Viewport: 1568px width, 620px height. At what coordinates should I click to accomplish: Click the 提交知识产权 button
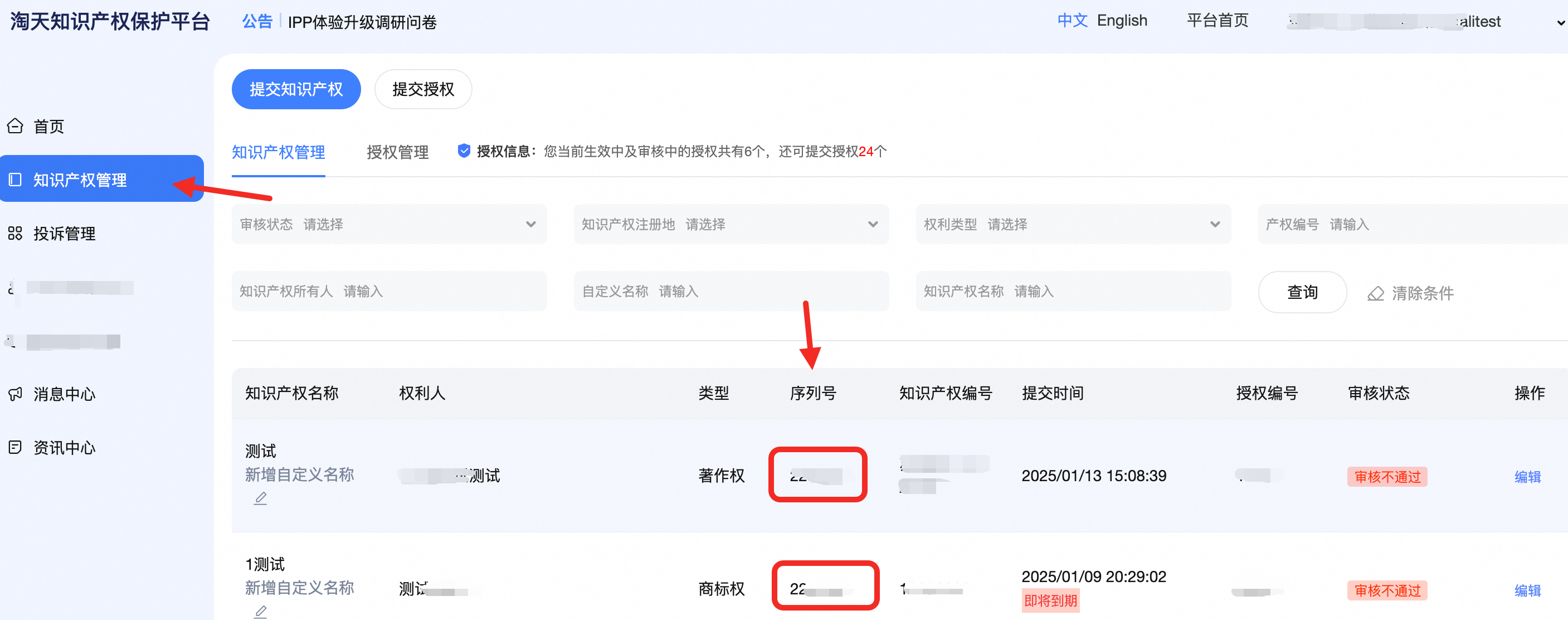click(296, 89)
